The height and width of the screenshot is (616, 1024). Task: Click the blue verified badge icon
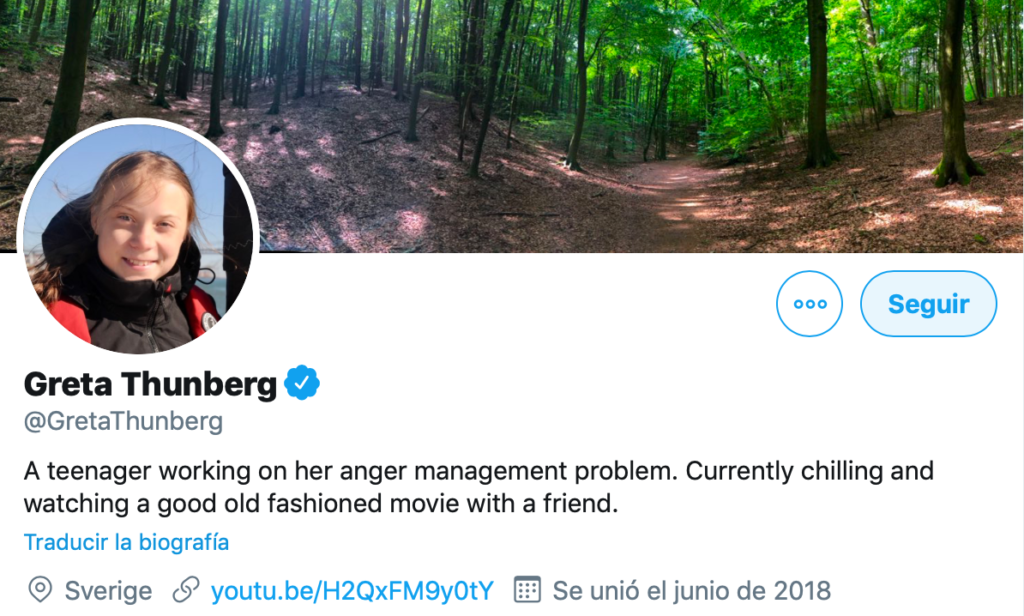pos(301,383)
